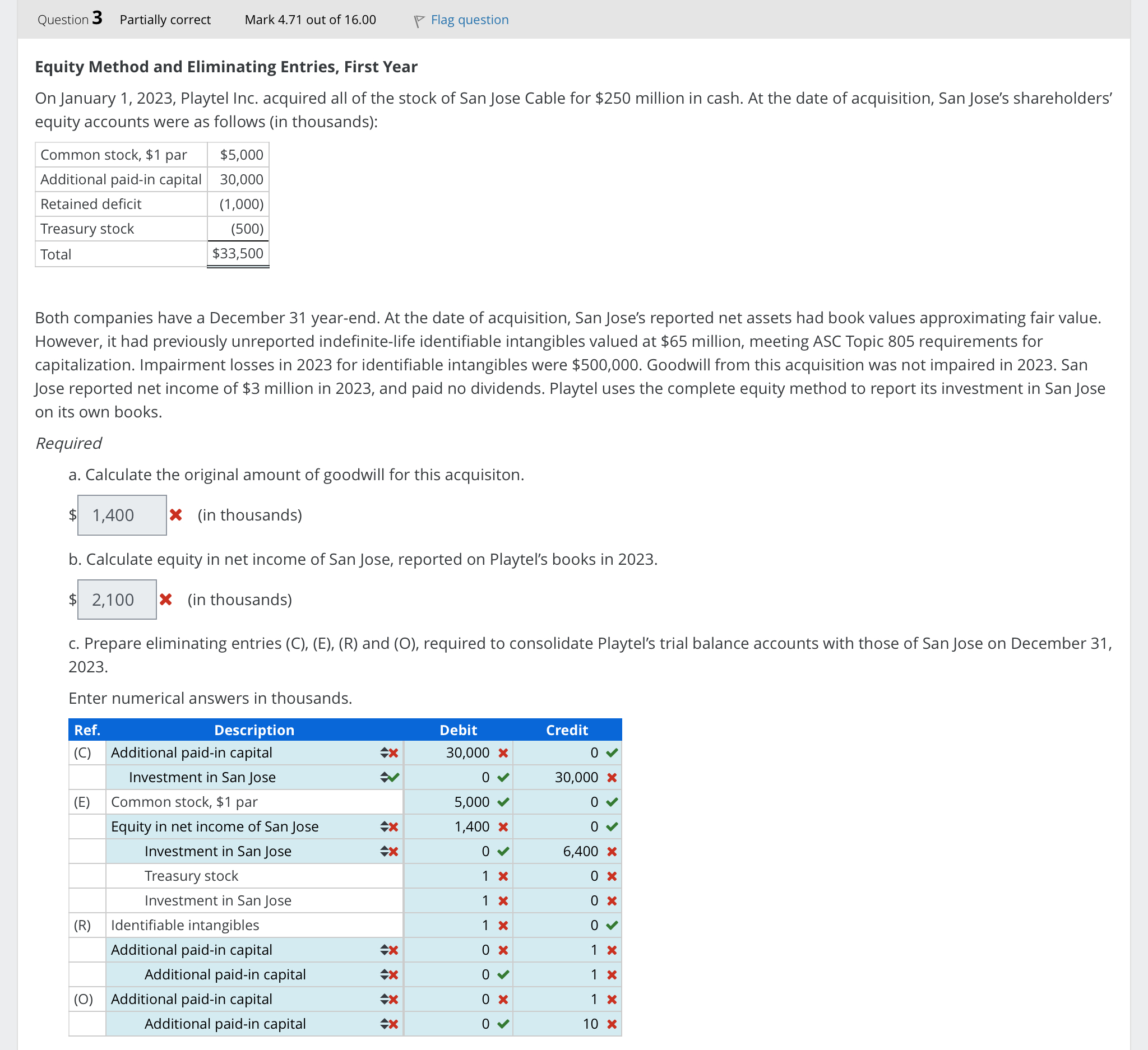
Task: Click the (C) Investment in San Jose credit field 30,000
Action: (x=567, y=777)
